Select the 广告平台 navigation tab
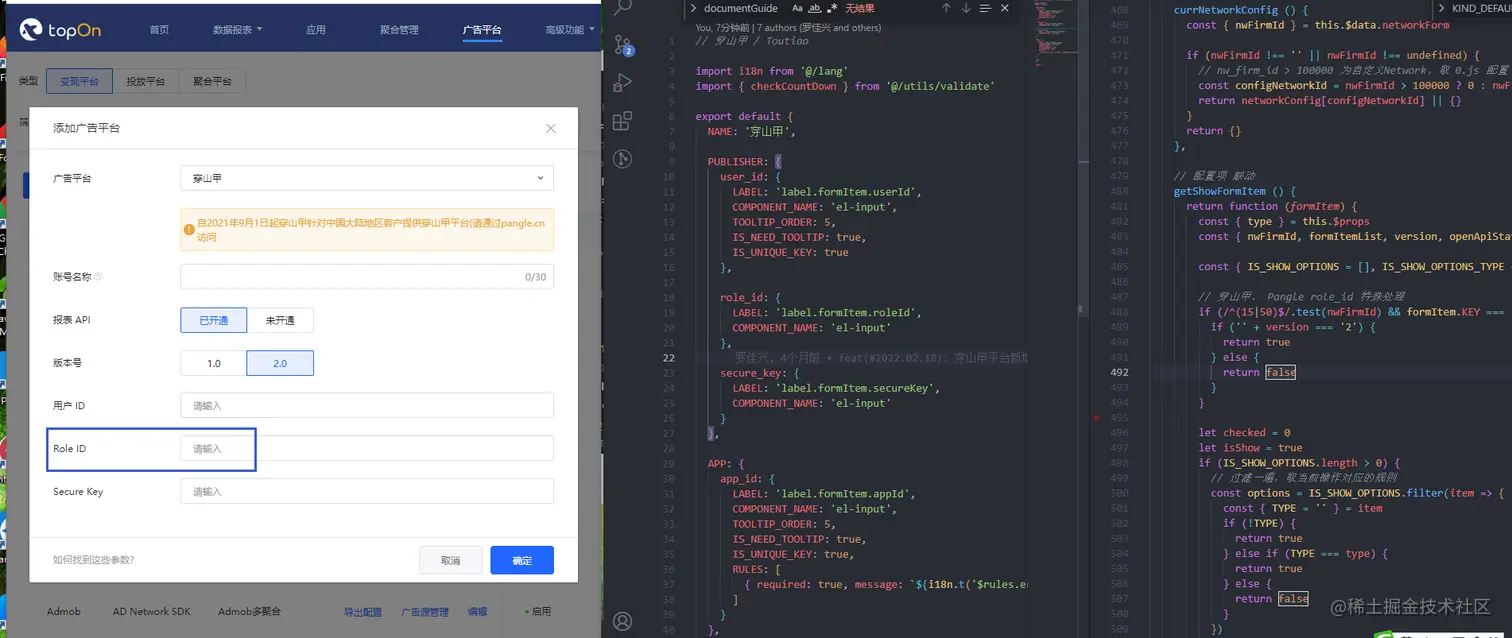 482,30
